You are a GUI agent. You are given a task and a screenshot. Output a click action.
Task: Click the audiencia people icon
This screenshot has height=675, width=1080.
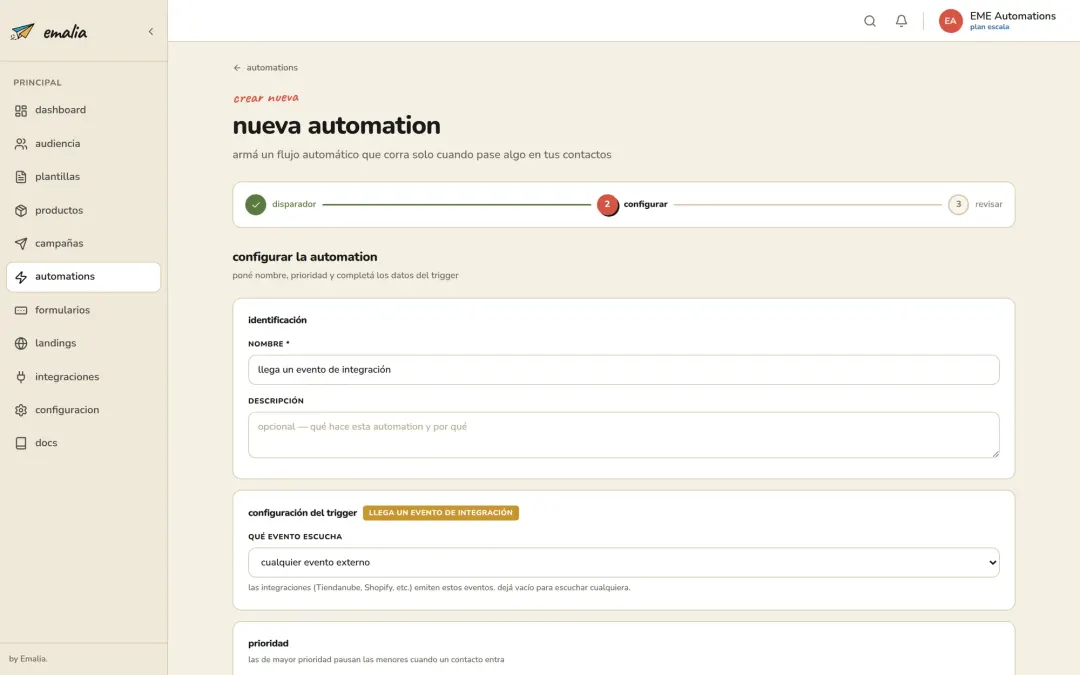click(21, 144)
